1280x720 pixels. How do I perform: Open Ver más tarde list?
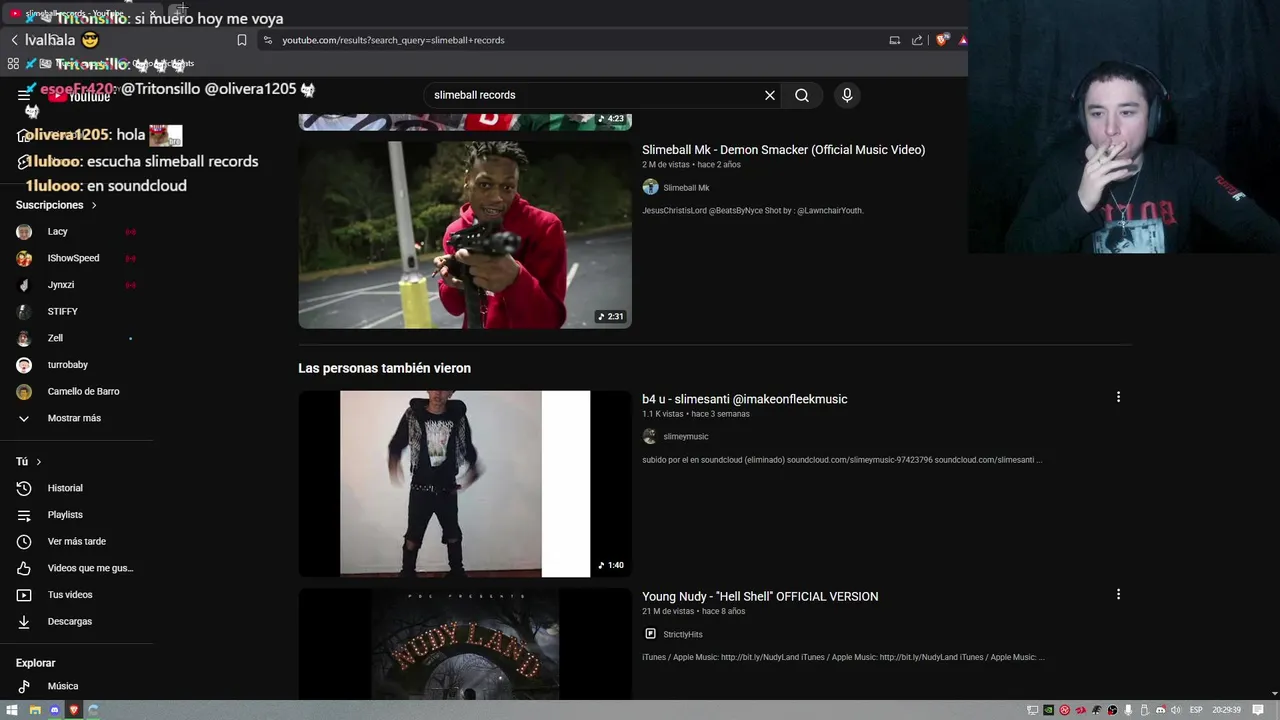pos(76,541)
